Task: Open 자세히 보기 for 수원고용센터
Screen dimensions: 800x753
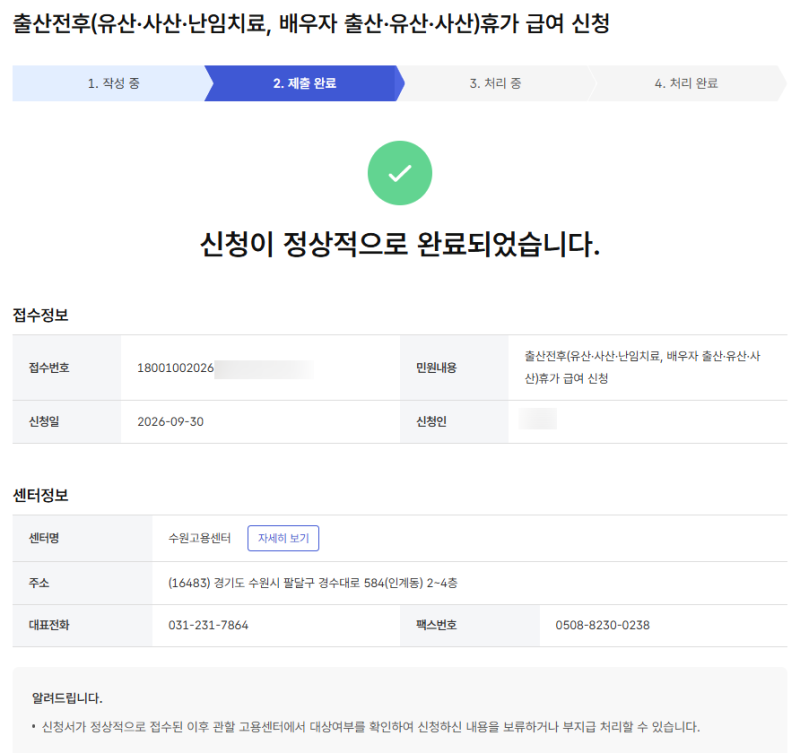Action: pyautogui.click(x=283, y=538)
